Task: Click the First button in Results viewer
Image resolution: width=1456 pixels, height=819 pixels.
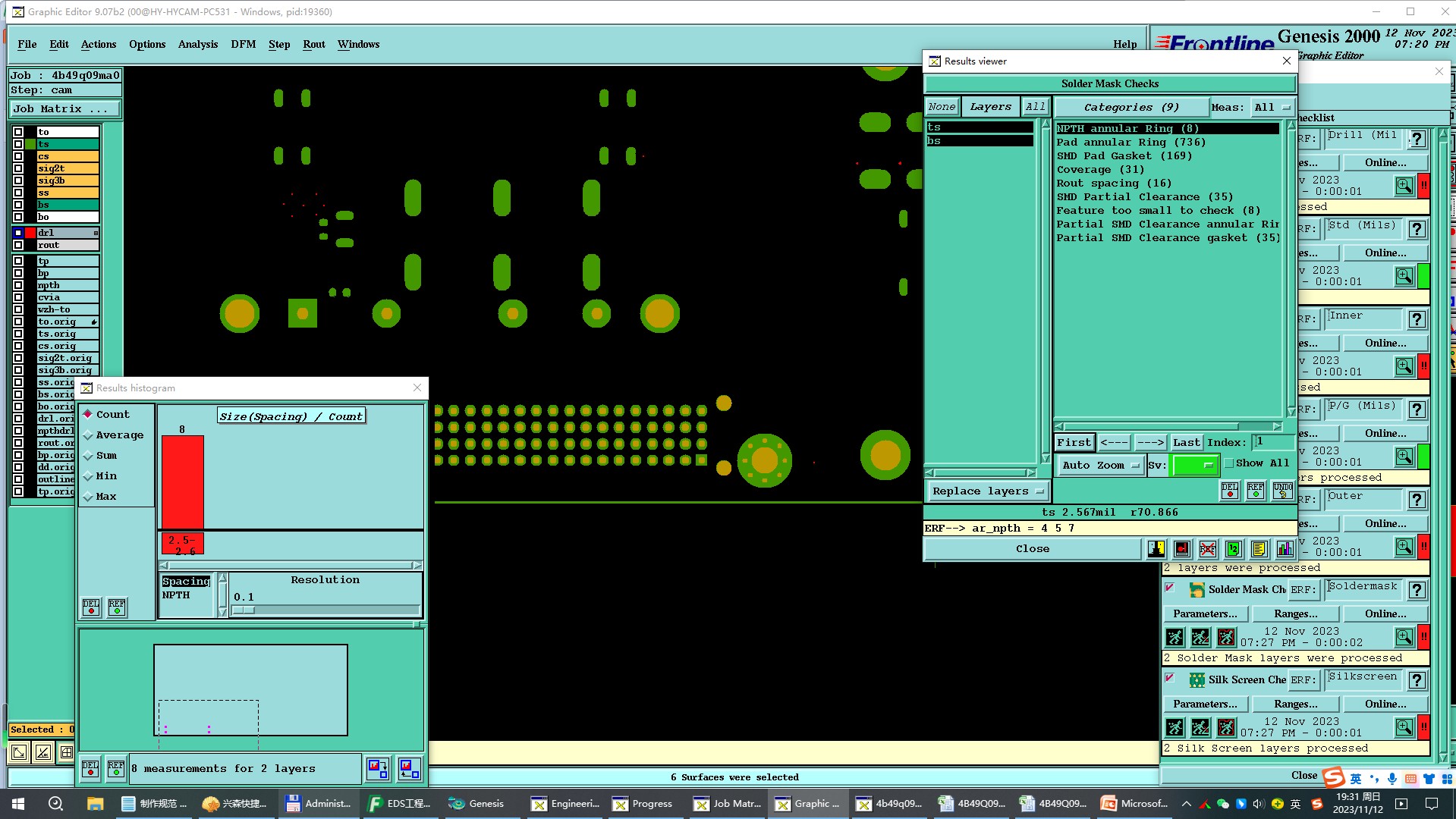Action: [1074, 442]
